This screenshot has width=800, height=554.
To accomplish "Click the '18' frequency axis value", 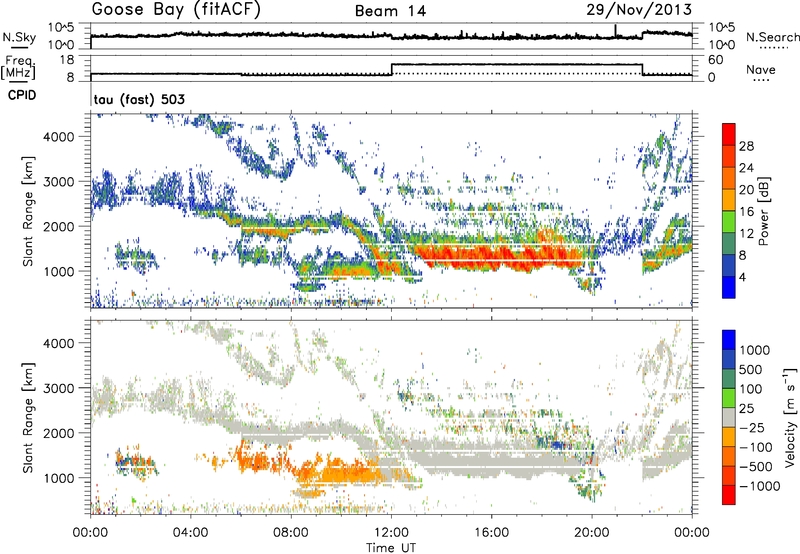I will 67,60.
